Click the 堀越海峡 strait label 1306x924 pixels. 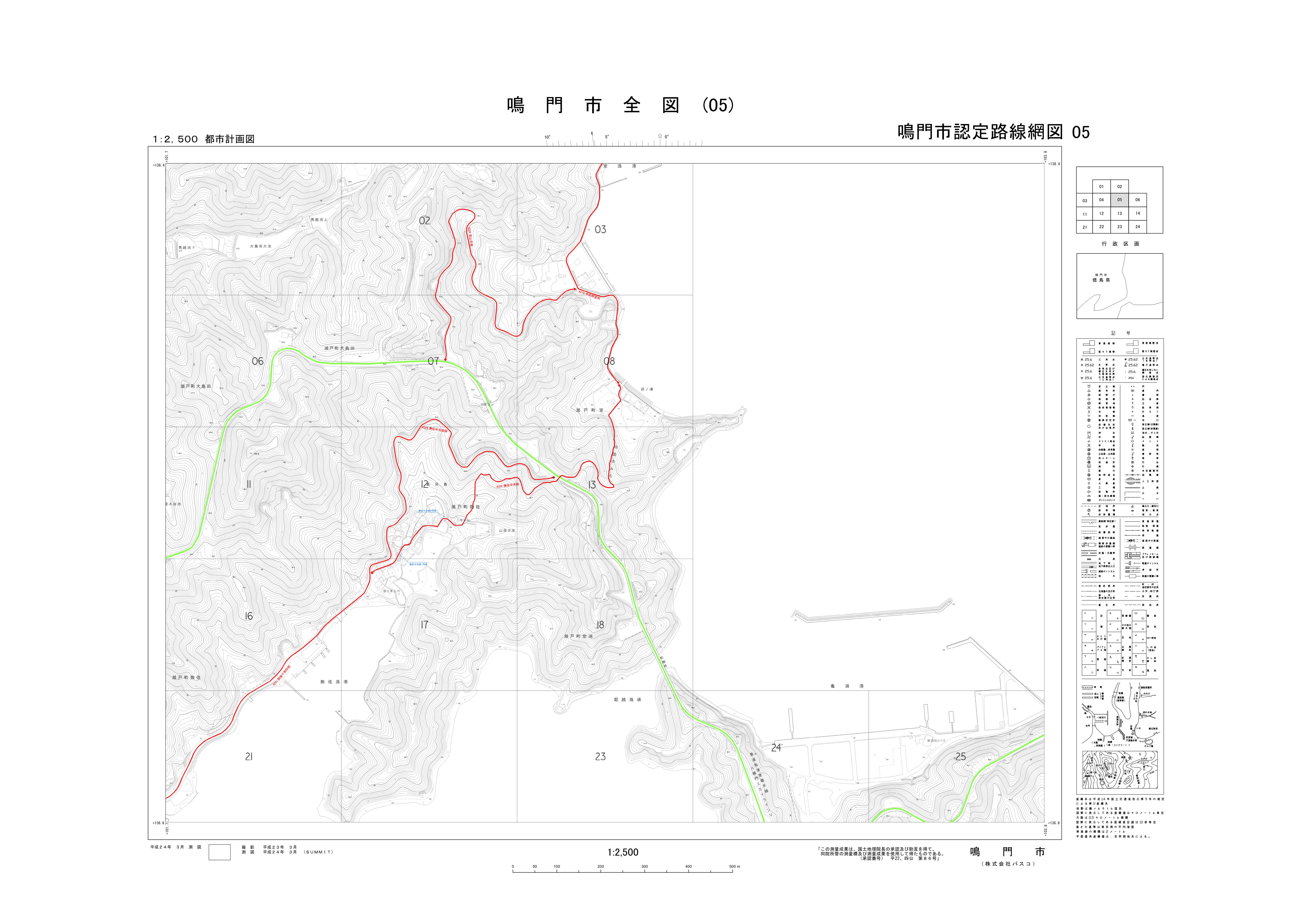point(627,700)
